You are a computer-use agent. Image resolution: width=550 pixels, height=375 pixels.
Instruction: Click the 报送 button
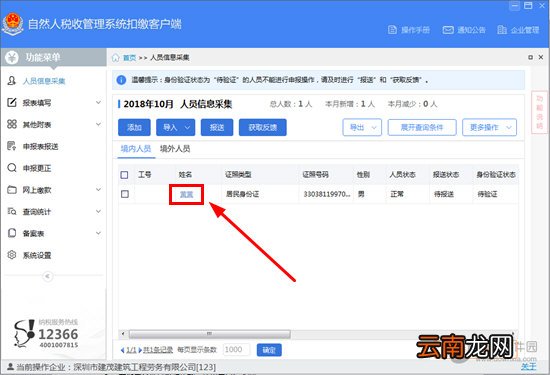(217, 127)
